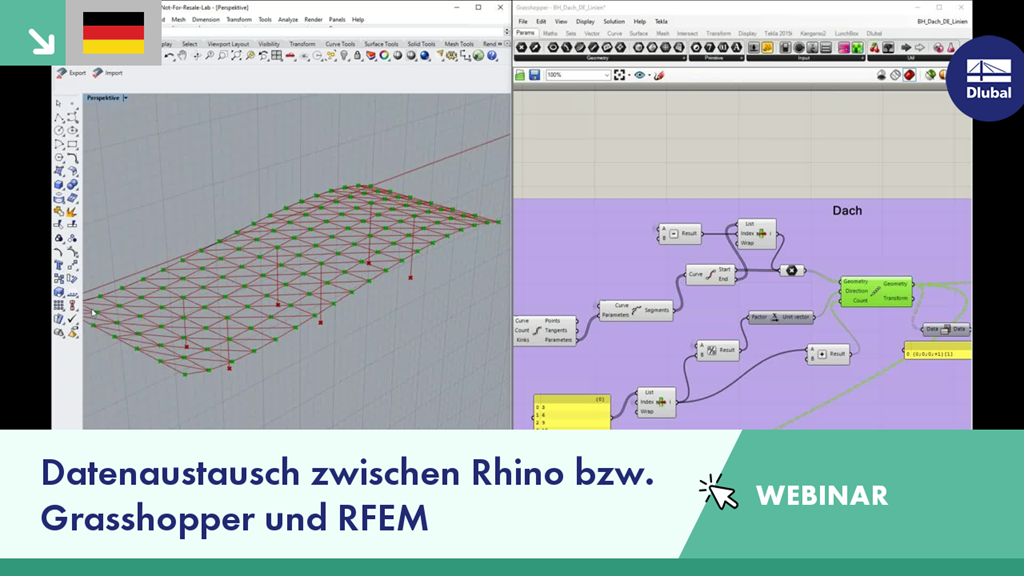
Task: Open the Dimension menu in Rhino
Action: (206, 20)
